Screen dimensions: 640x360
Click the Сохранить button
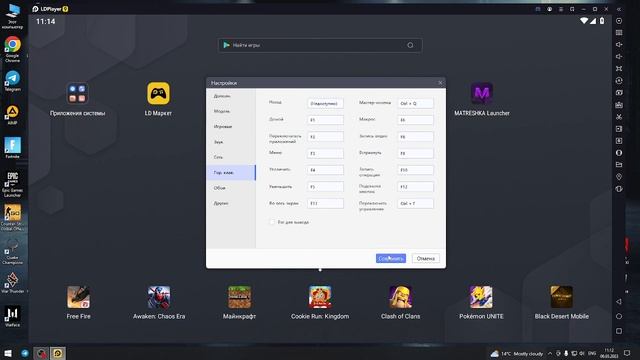pos(391,258)
